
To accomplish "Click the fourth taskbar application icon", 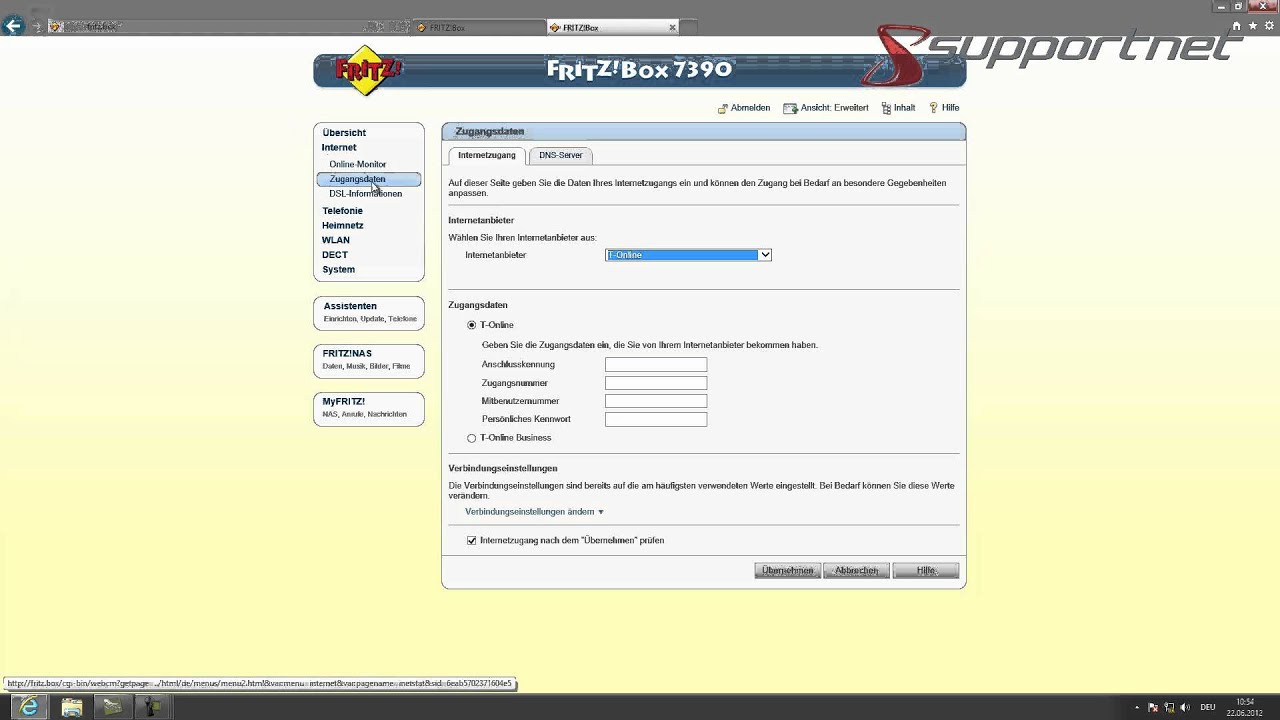I will [x=152, y=707].
